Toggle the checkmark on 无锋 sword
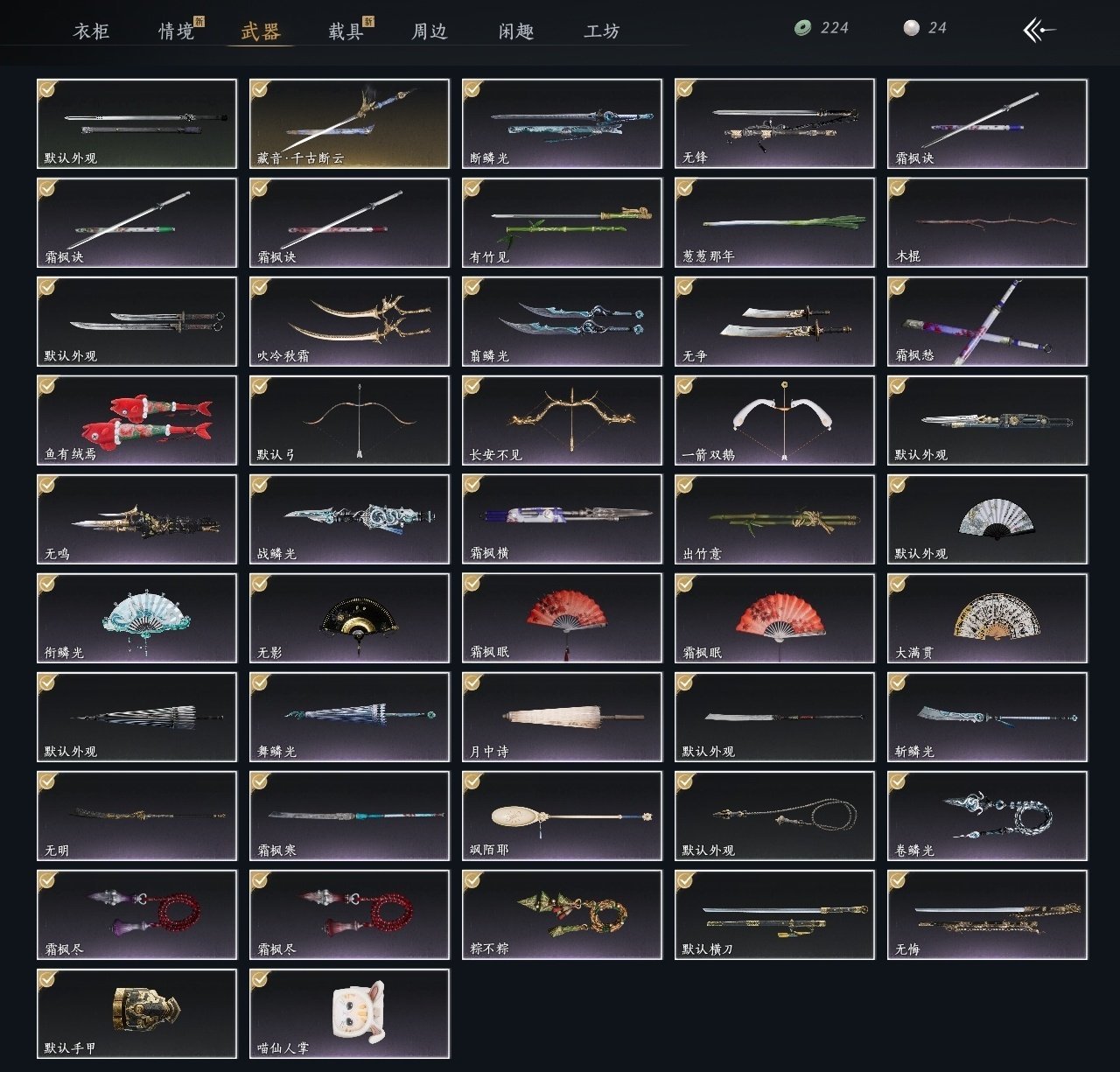The image size is (1120, 1072). 685,88
